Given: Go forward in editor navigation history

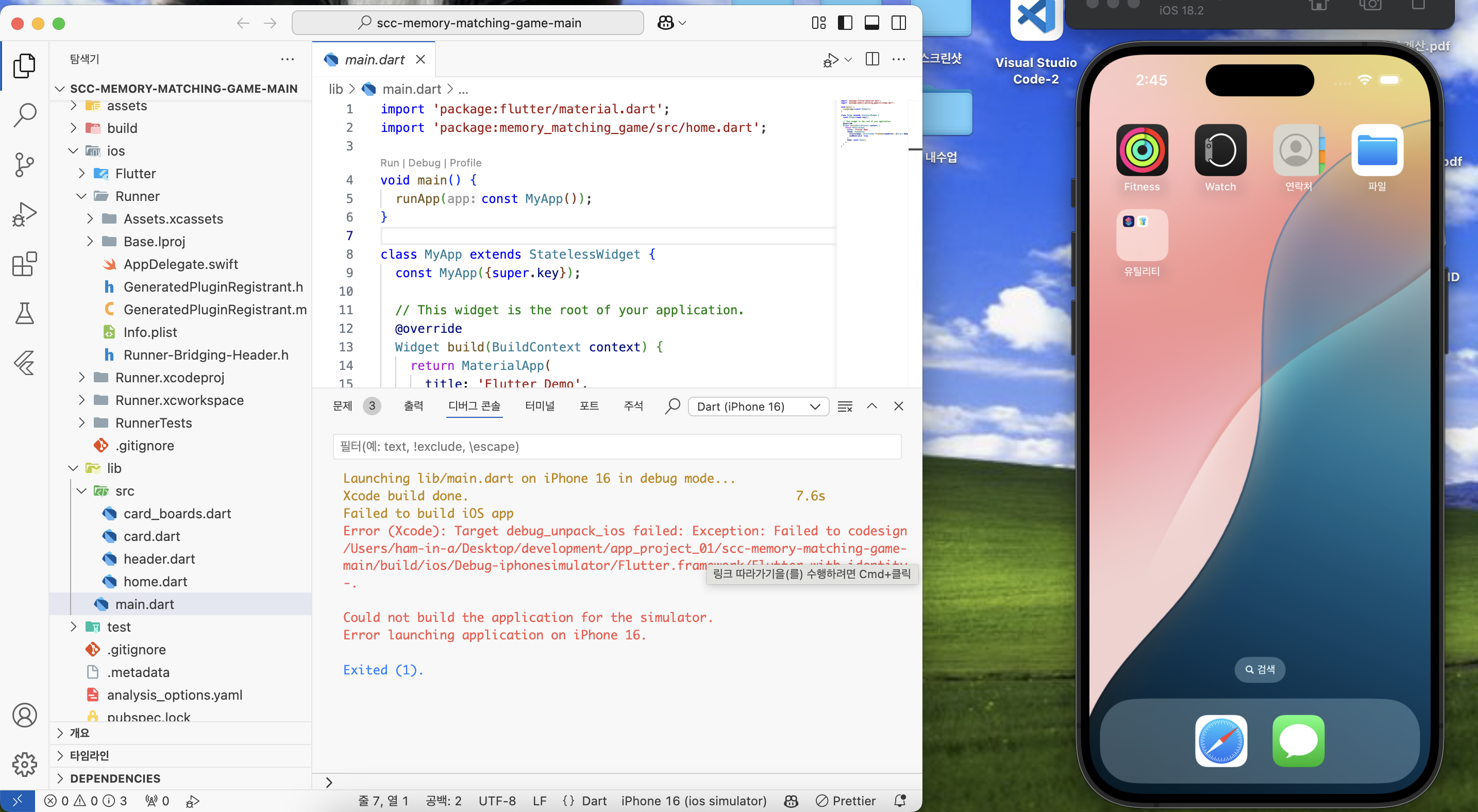Looking at the screenshot, I should pos(270,23).
